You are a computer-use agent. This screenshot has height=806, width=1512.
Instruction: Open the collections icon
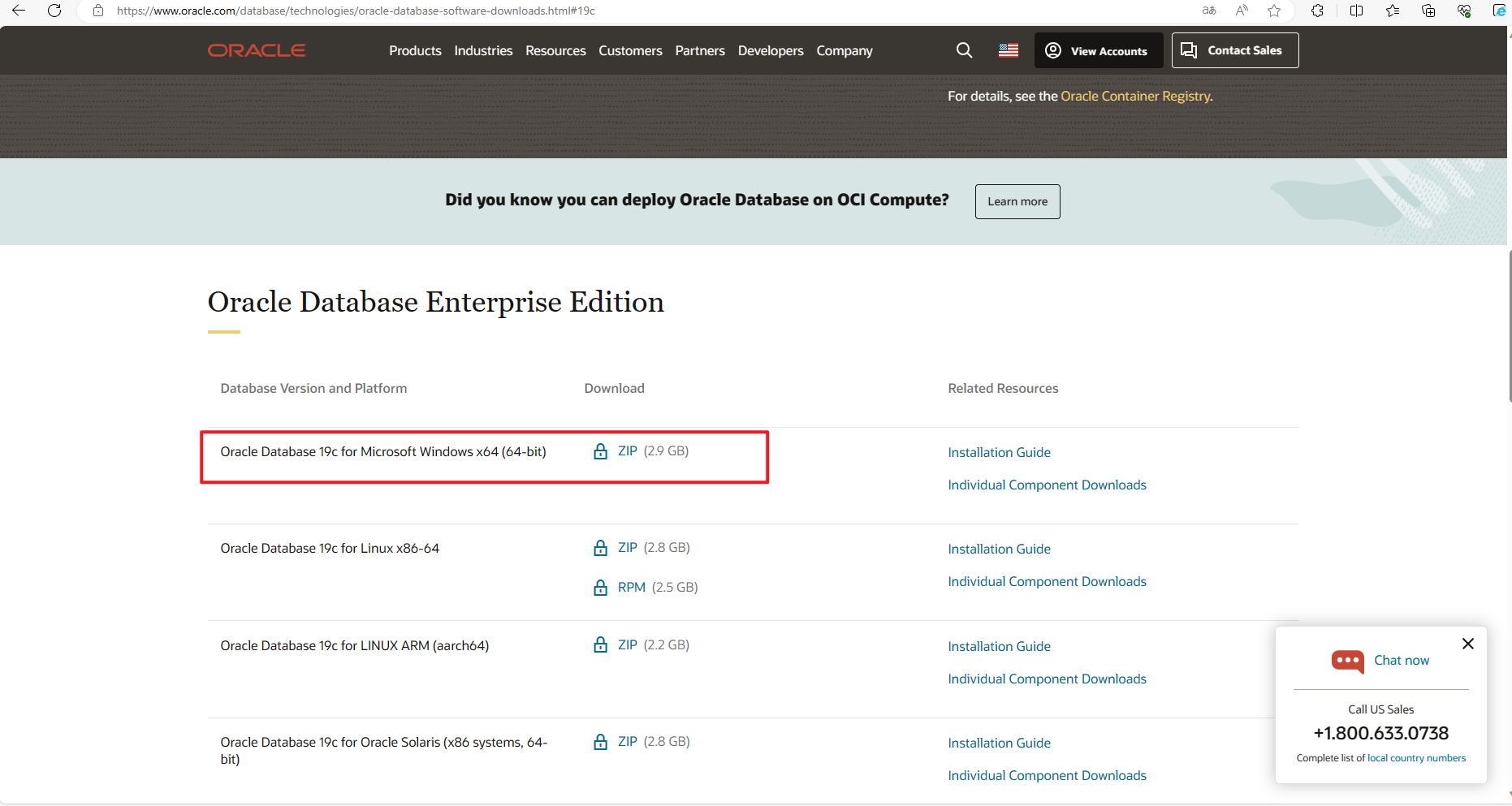pos(1428,11)
